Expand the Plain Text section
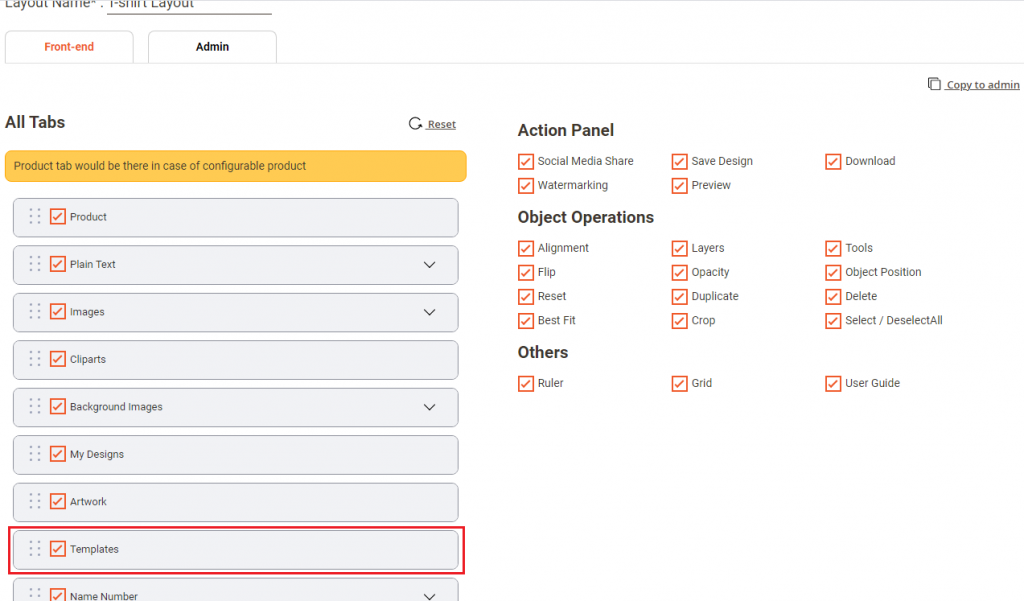Viewport: 1024px width, 601px height. [x=430, y=264]
